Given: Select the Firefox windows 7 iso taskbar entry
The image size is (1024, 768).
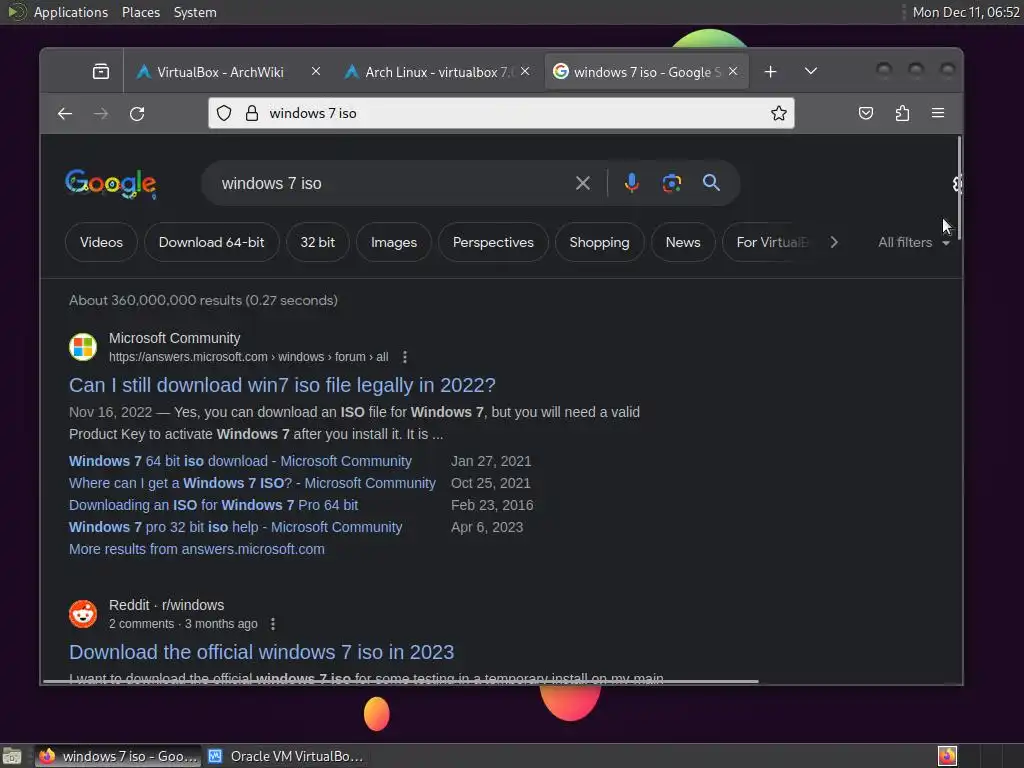Looking at the screenshot, I should pyautogui.click(x=118, y=756).
